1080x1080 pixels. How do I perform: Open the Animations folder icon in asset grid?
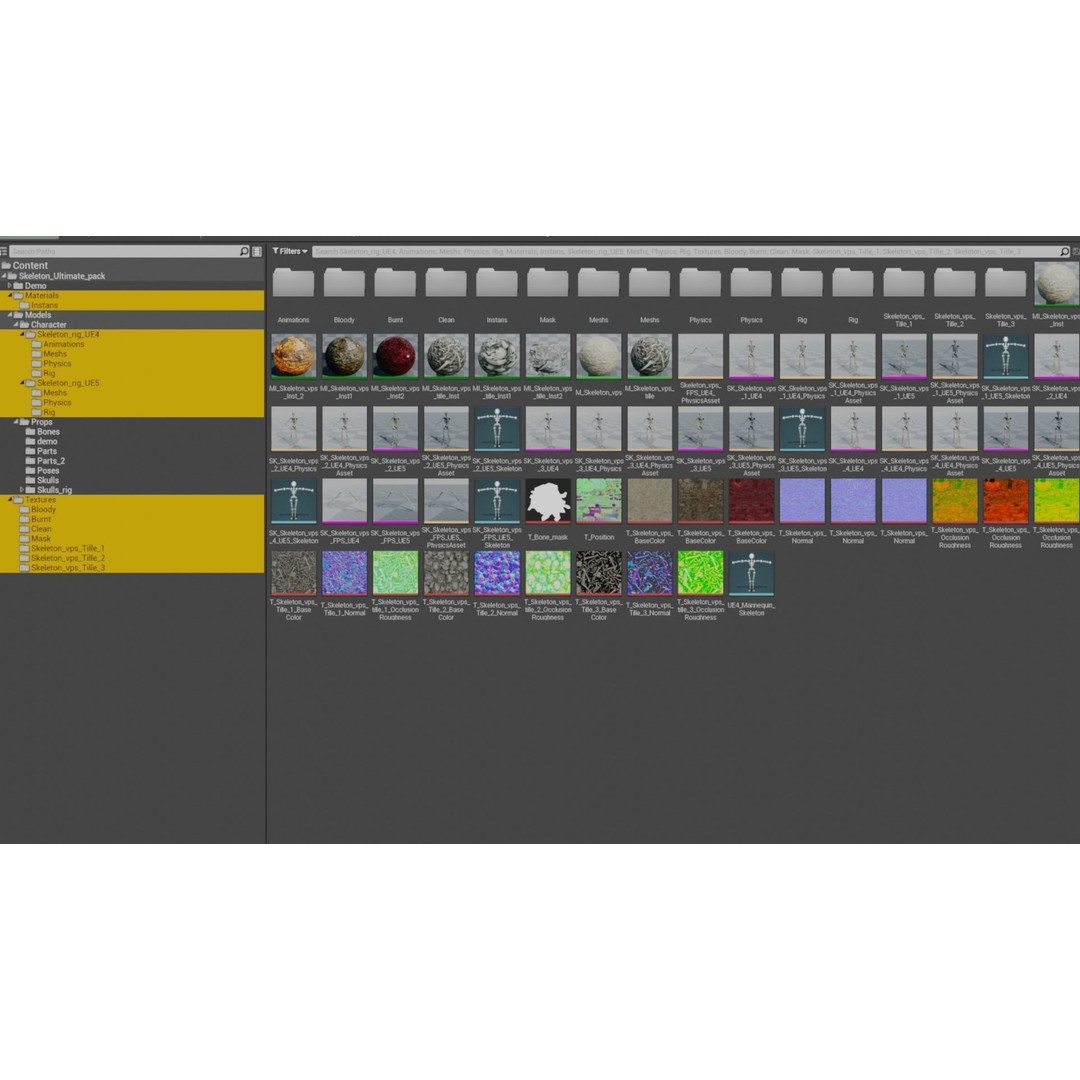click(293, 285)
